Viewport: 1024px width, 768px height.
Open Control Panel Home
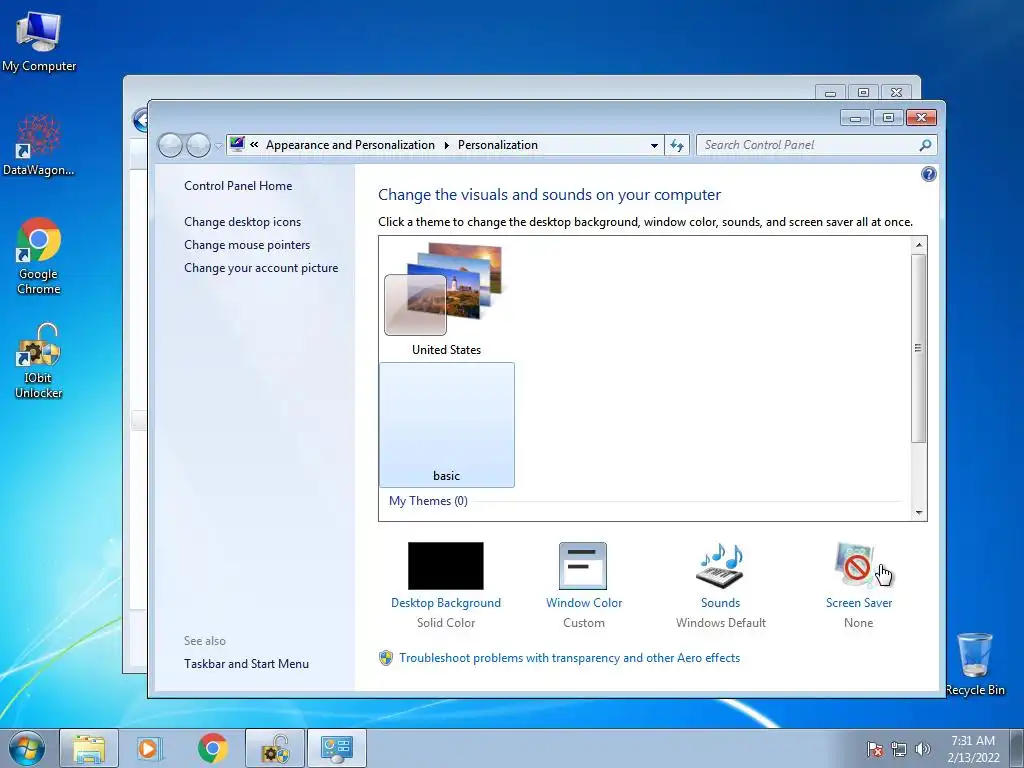(238, 185)
